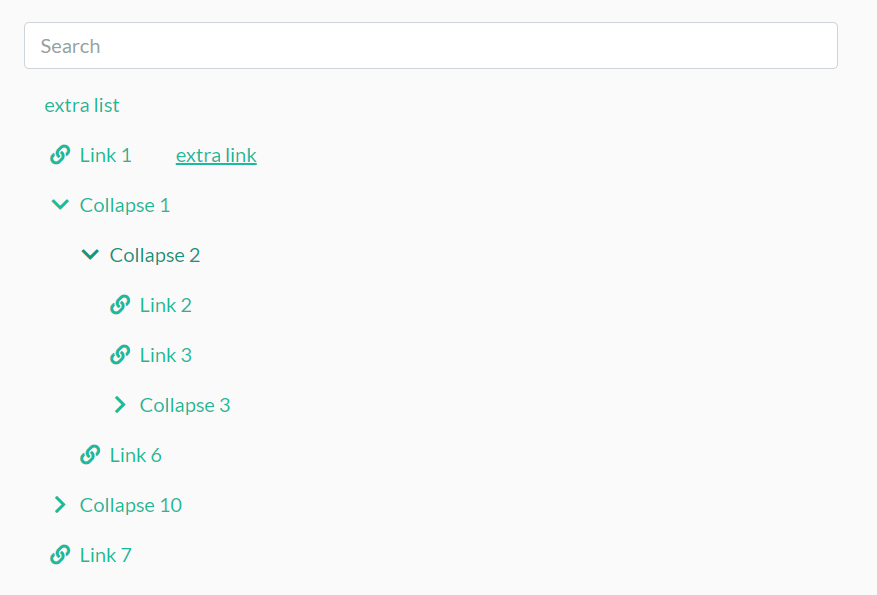This screenshot has height=595, width=877.
Task: Select the Collapse 2 label
Action: click(x=155, y=254)
